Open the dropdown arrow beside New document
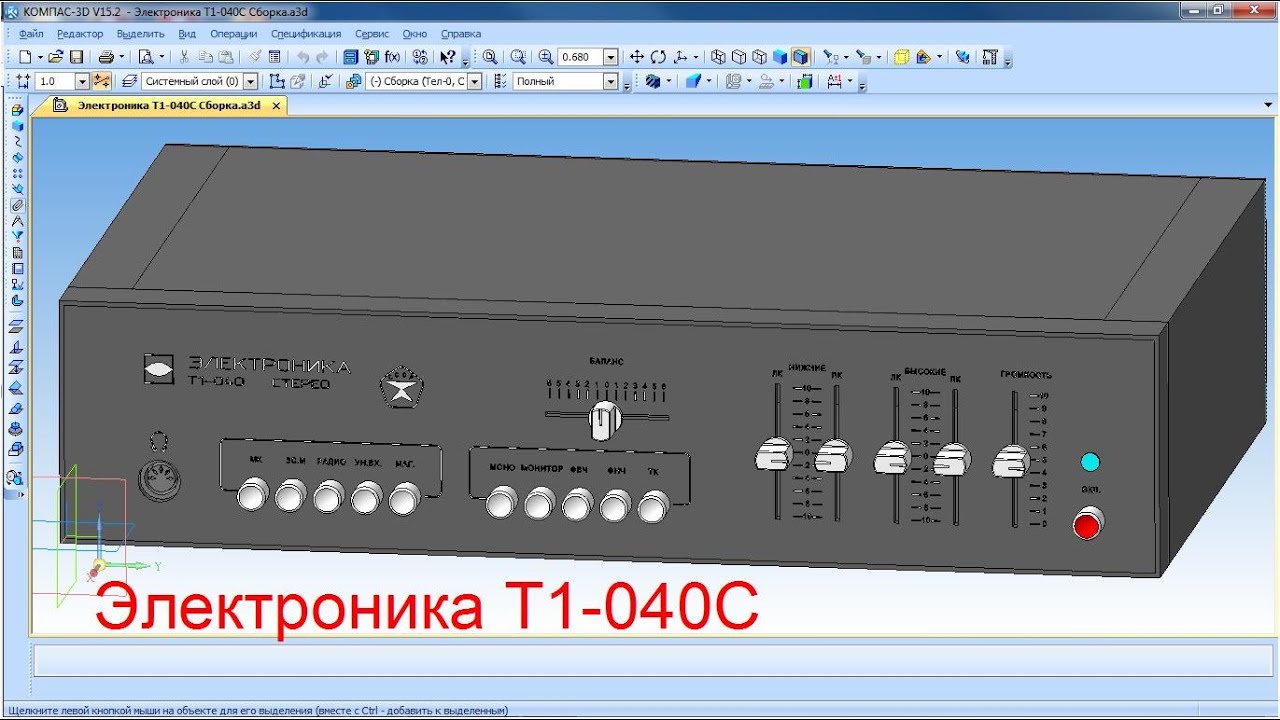Screen dimensions: 1280x720 (x=40, y=57)
